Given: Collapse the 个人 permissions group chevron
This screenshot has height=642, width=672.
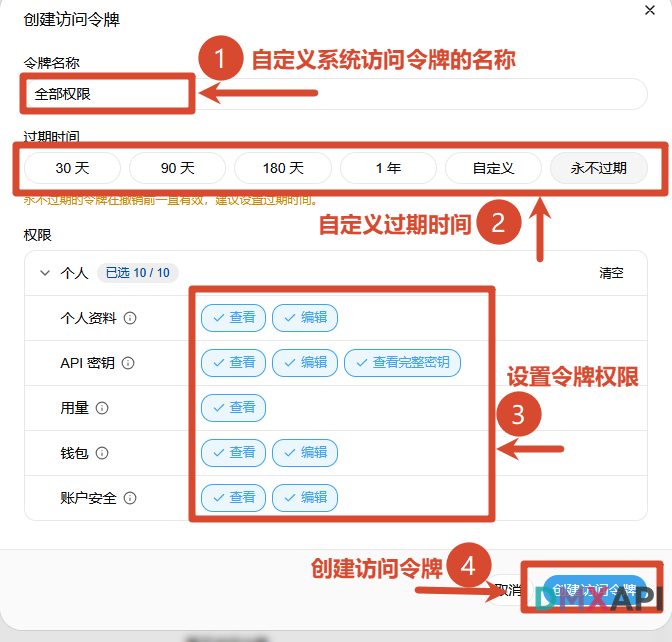Looking at the screenshot, I should tap(45, 273).
